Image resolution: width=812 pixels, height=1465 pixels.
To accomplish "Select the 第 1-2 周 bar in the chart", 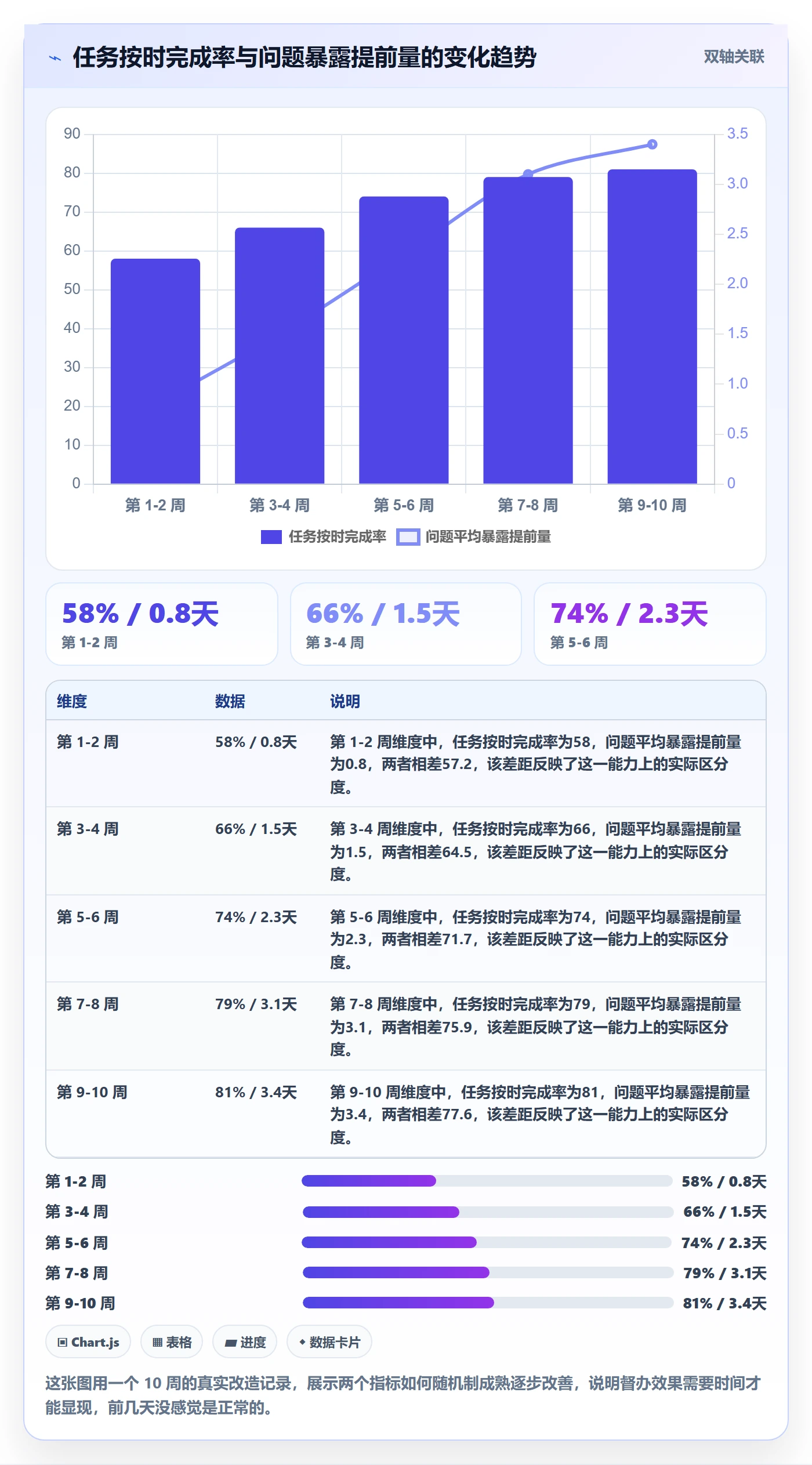I will [155, 371].
